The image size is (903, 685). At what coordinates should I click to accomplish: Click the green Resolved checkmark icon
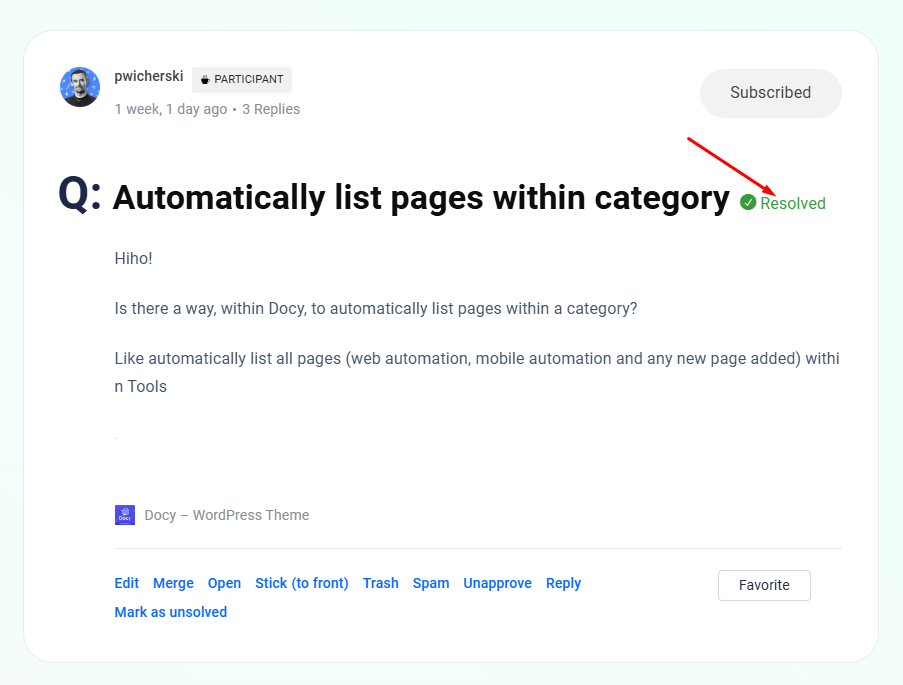point(748,203)
